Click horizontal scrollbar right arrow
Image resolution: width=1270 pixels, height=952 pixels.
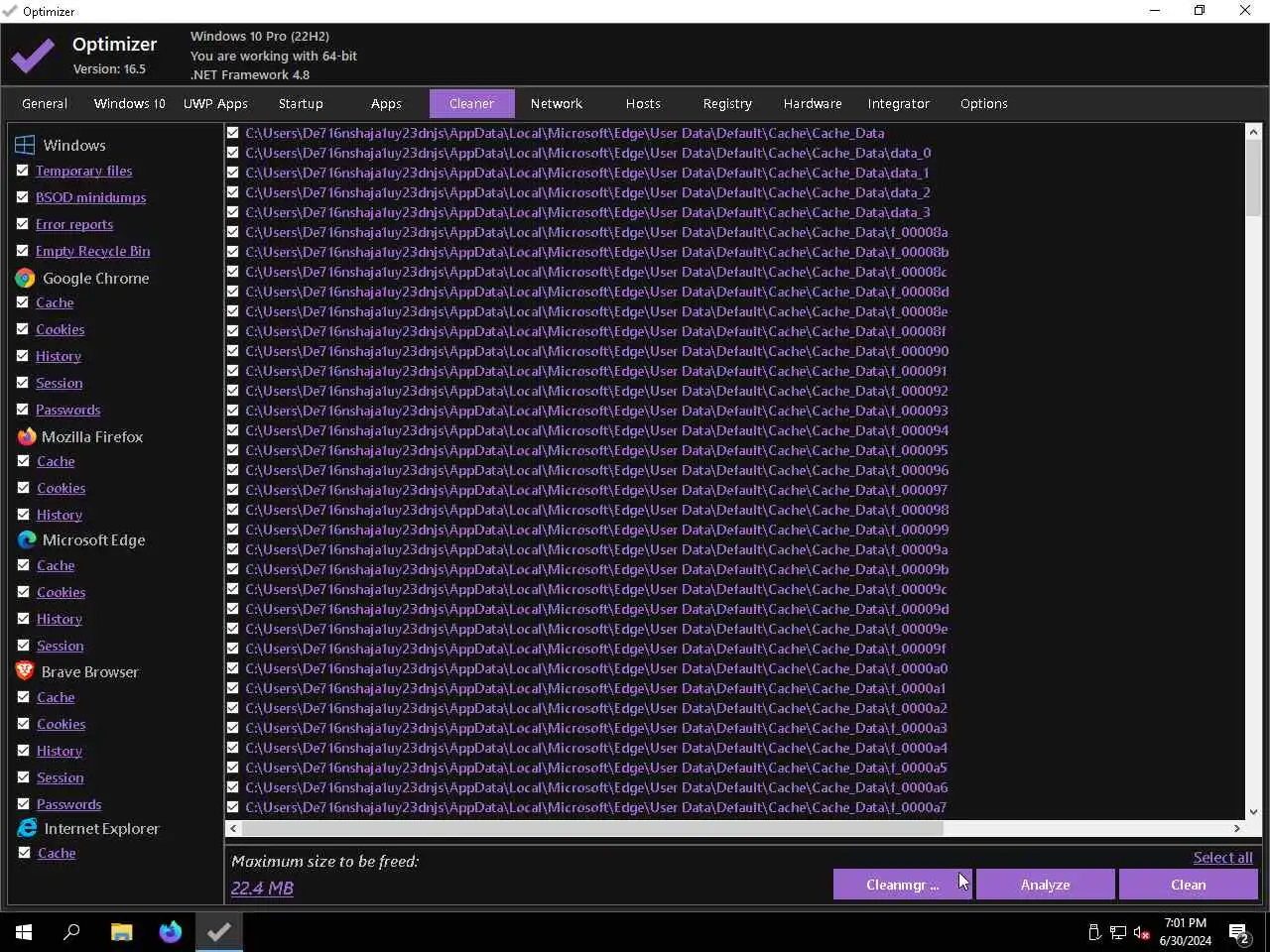click(1237, 828)
